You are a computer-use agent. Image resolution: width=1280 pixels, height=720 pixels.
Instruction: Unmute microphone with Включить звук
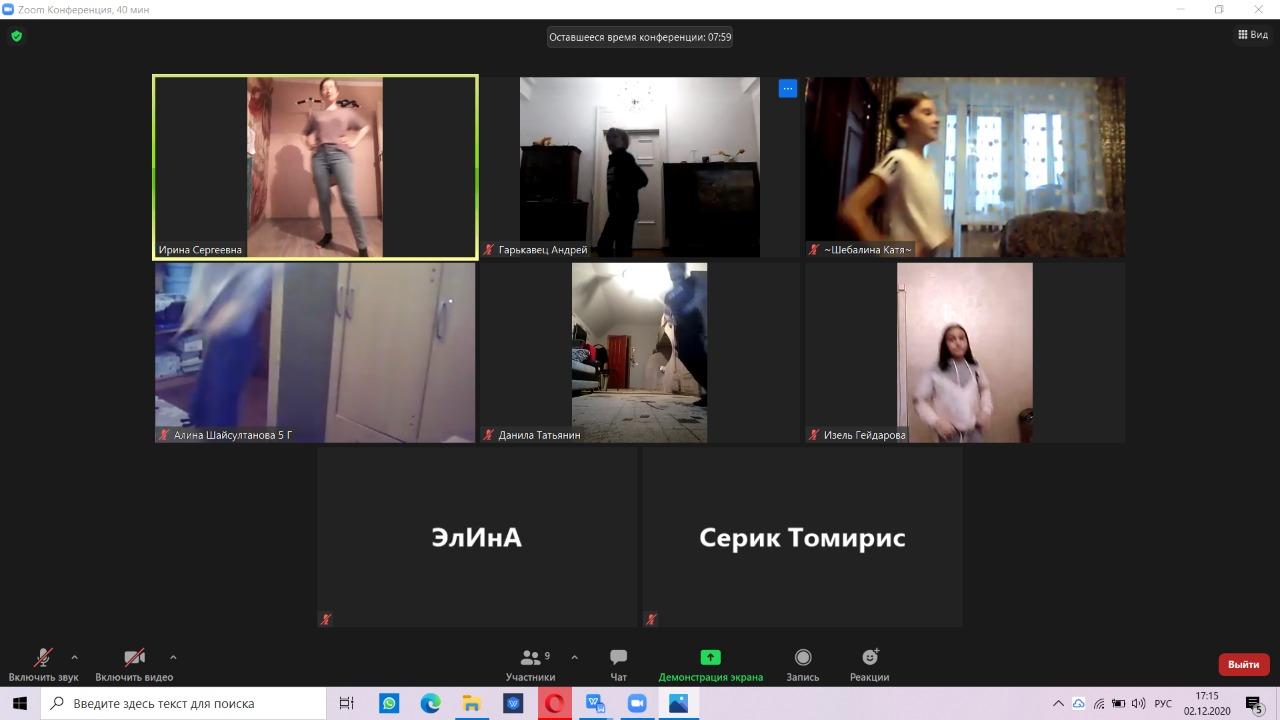43,664
